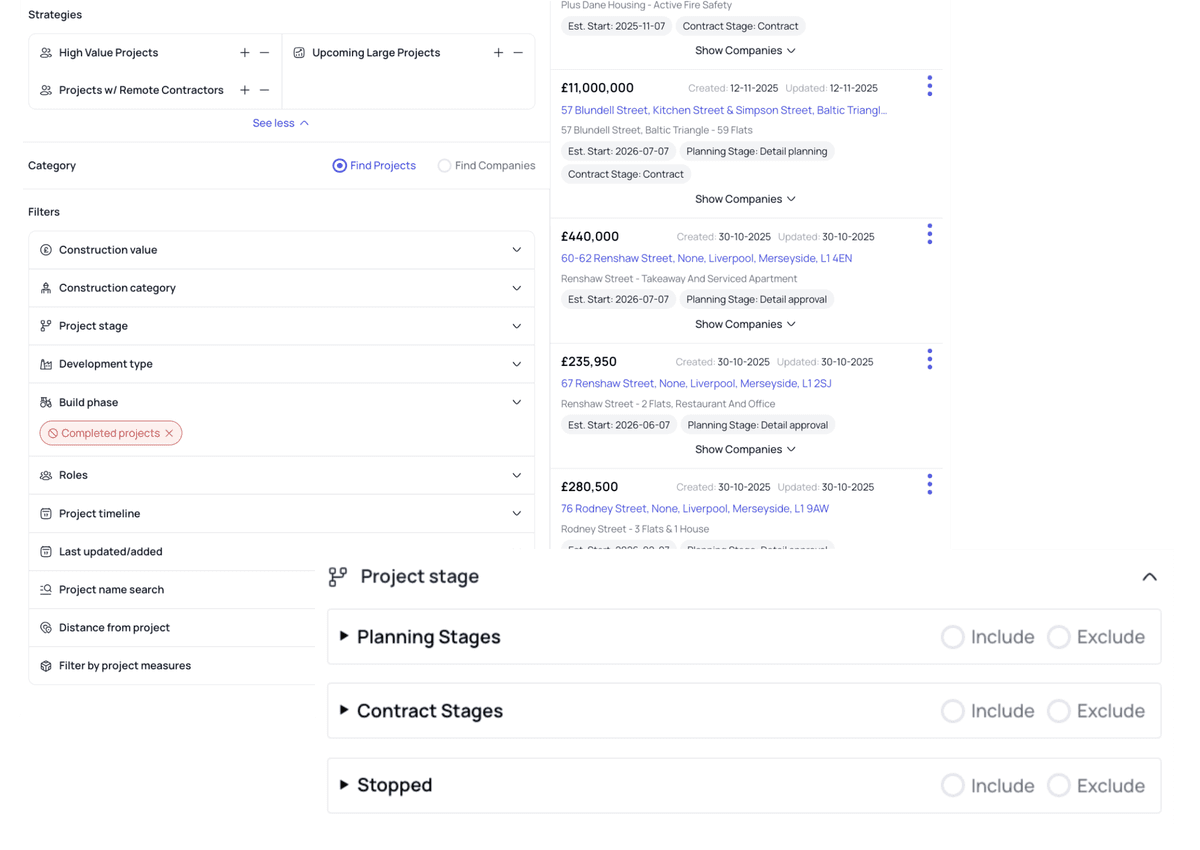The height and width of the screenshot is (850, 1200).
Task: Expand Show Companies under the £440,000 project
Action: pos(745,323)
